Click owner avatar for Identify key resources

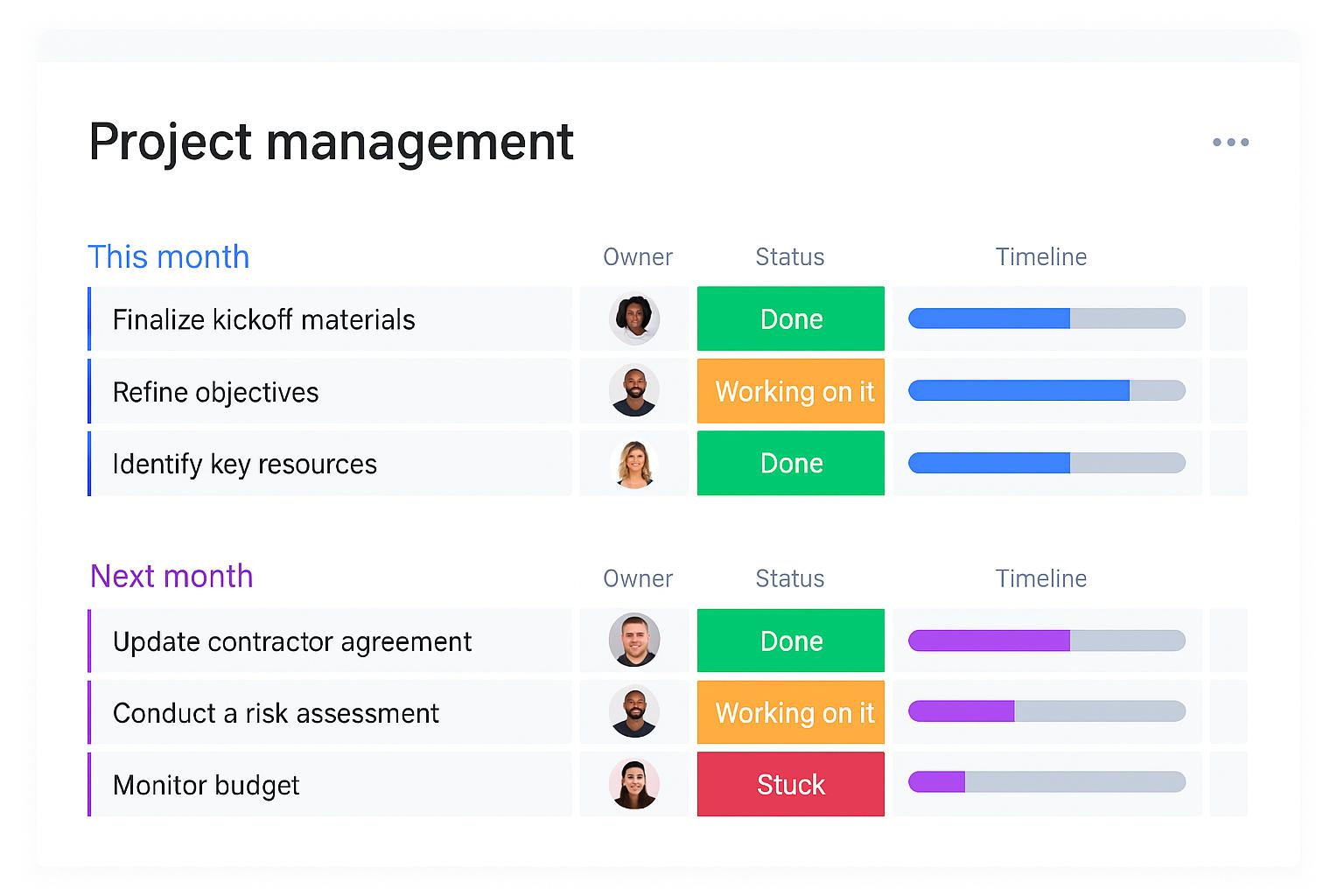click(x=634, y=463)
